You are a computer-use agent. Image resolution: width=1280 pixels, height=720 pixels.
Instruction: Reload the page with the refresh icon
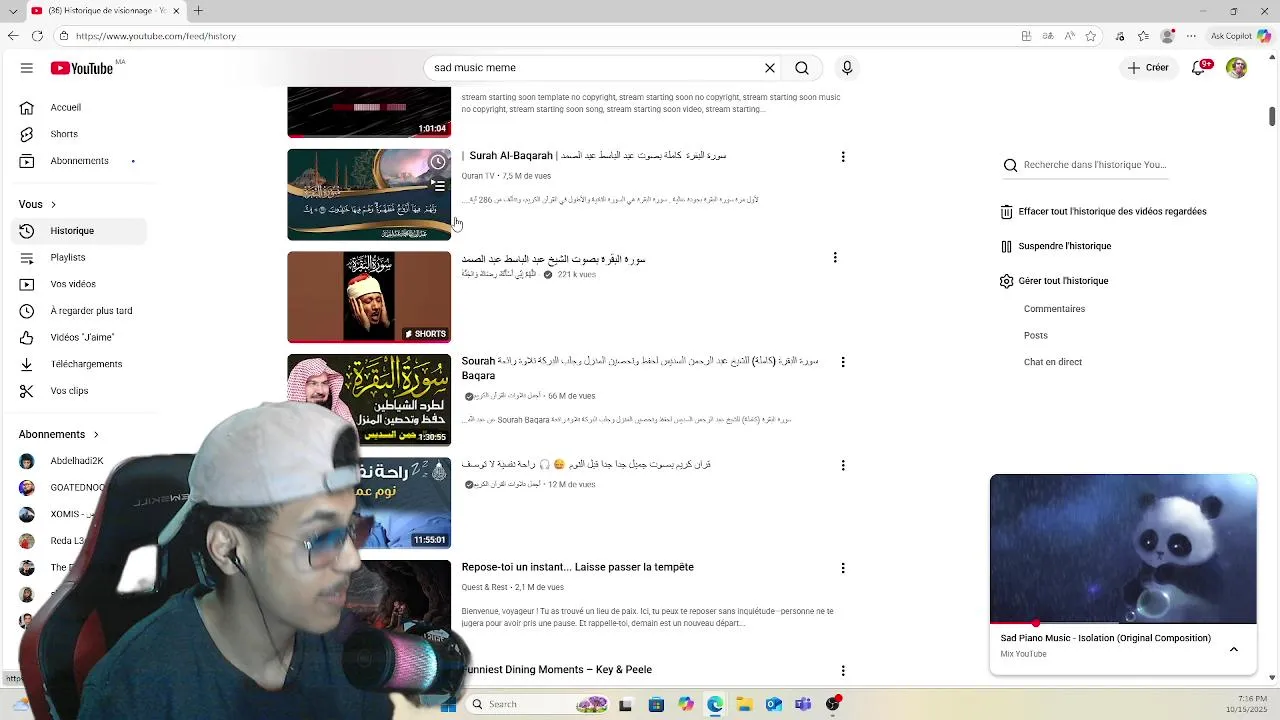(x=37, y=36)
